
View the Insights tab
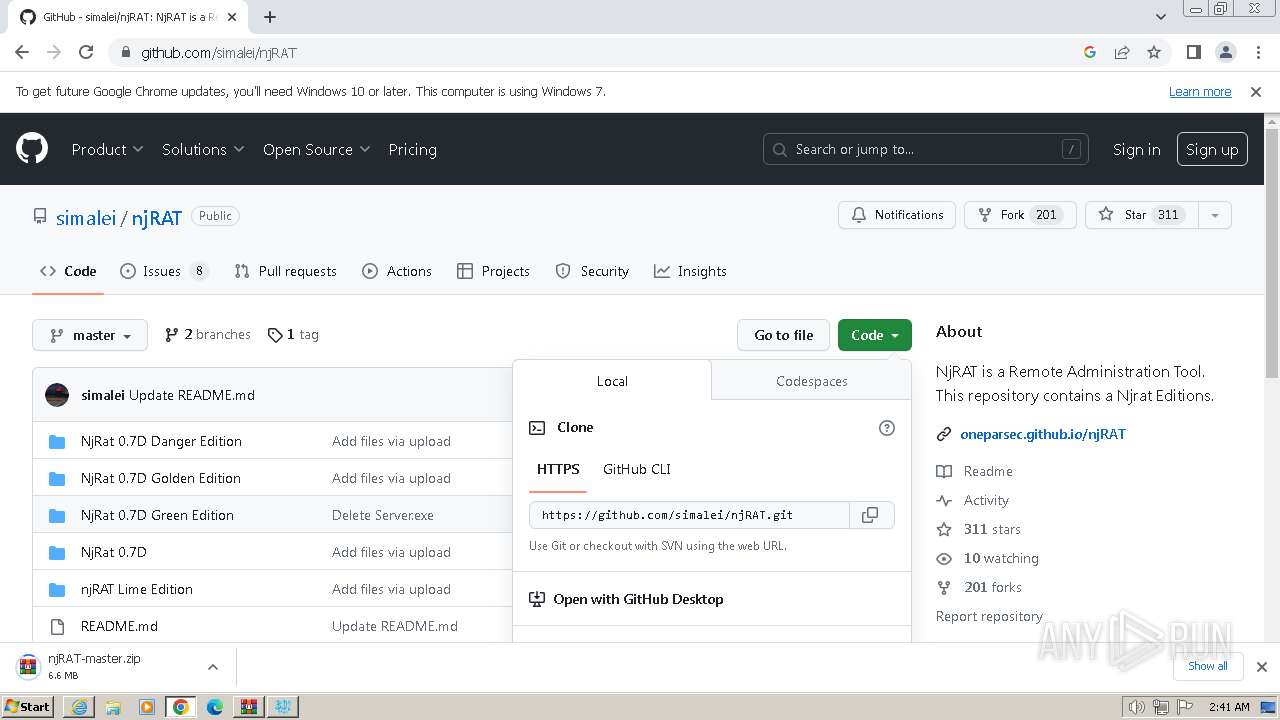tap(690, 271)
